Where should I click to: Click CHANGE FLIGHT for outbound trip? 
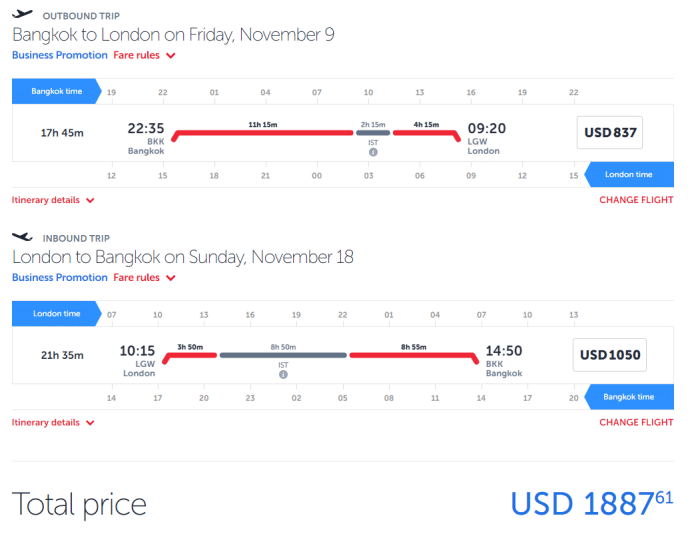tap(636, 200)
